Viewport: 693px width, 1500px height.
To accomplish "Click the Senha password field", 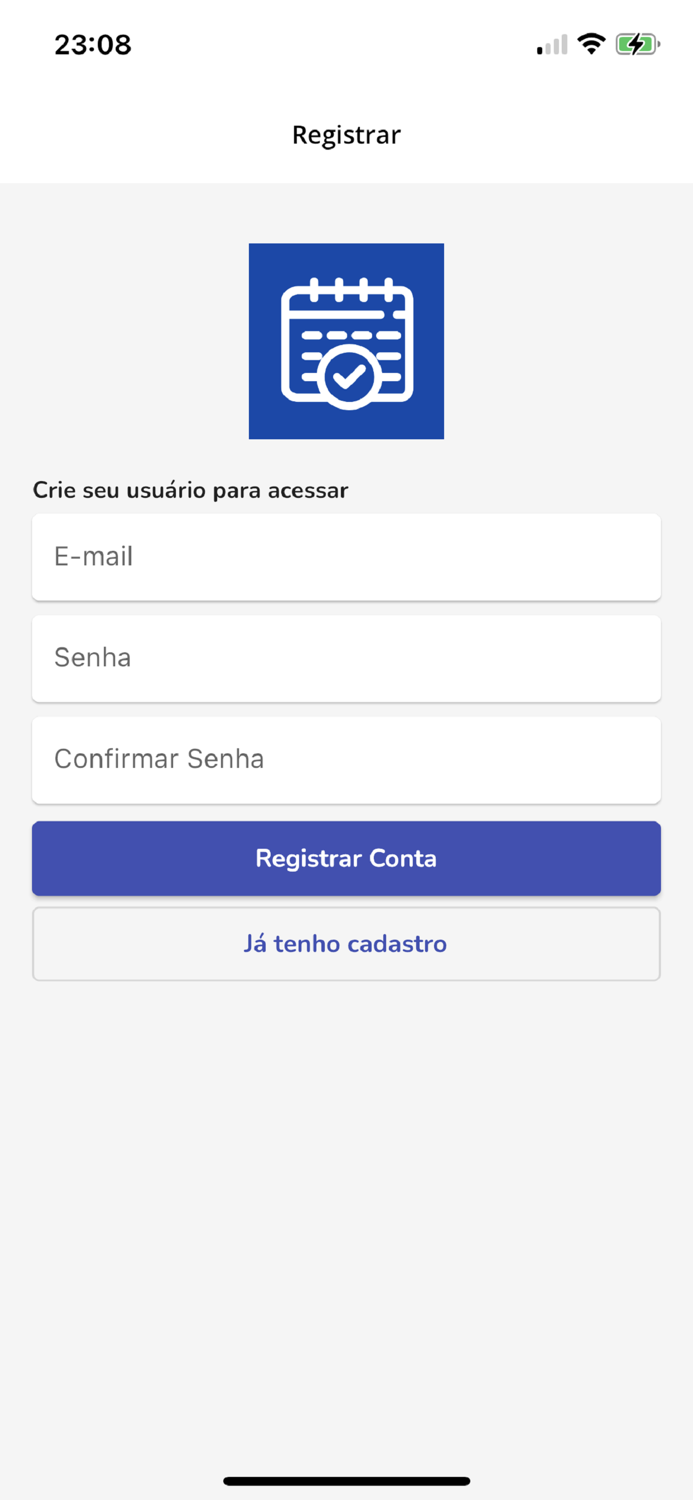I will pos(346,658).
